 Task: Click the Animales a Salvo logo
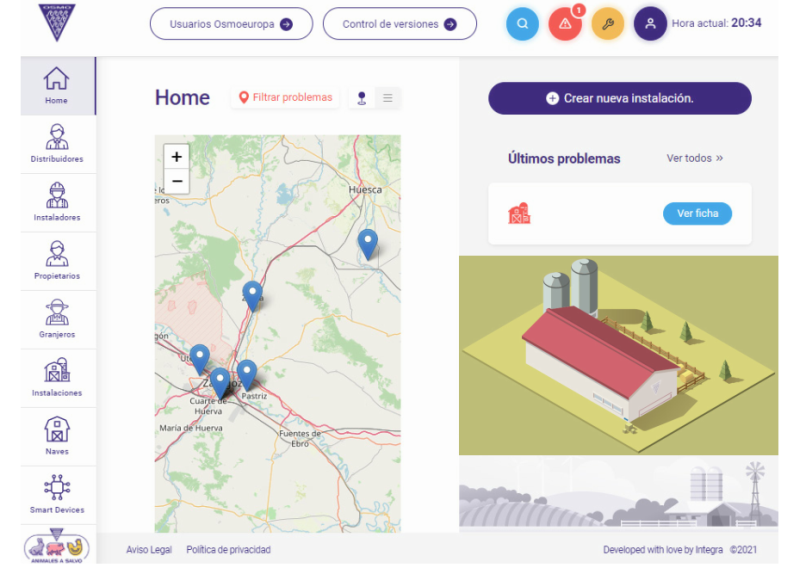(x=57, y=548)
